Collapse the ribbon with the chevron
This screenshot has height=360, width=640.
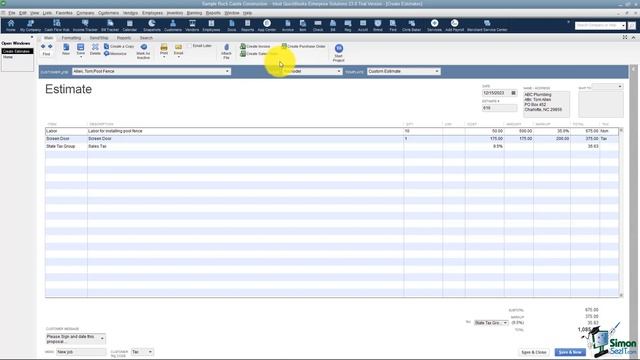click(x=633, y=38)
